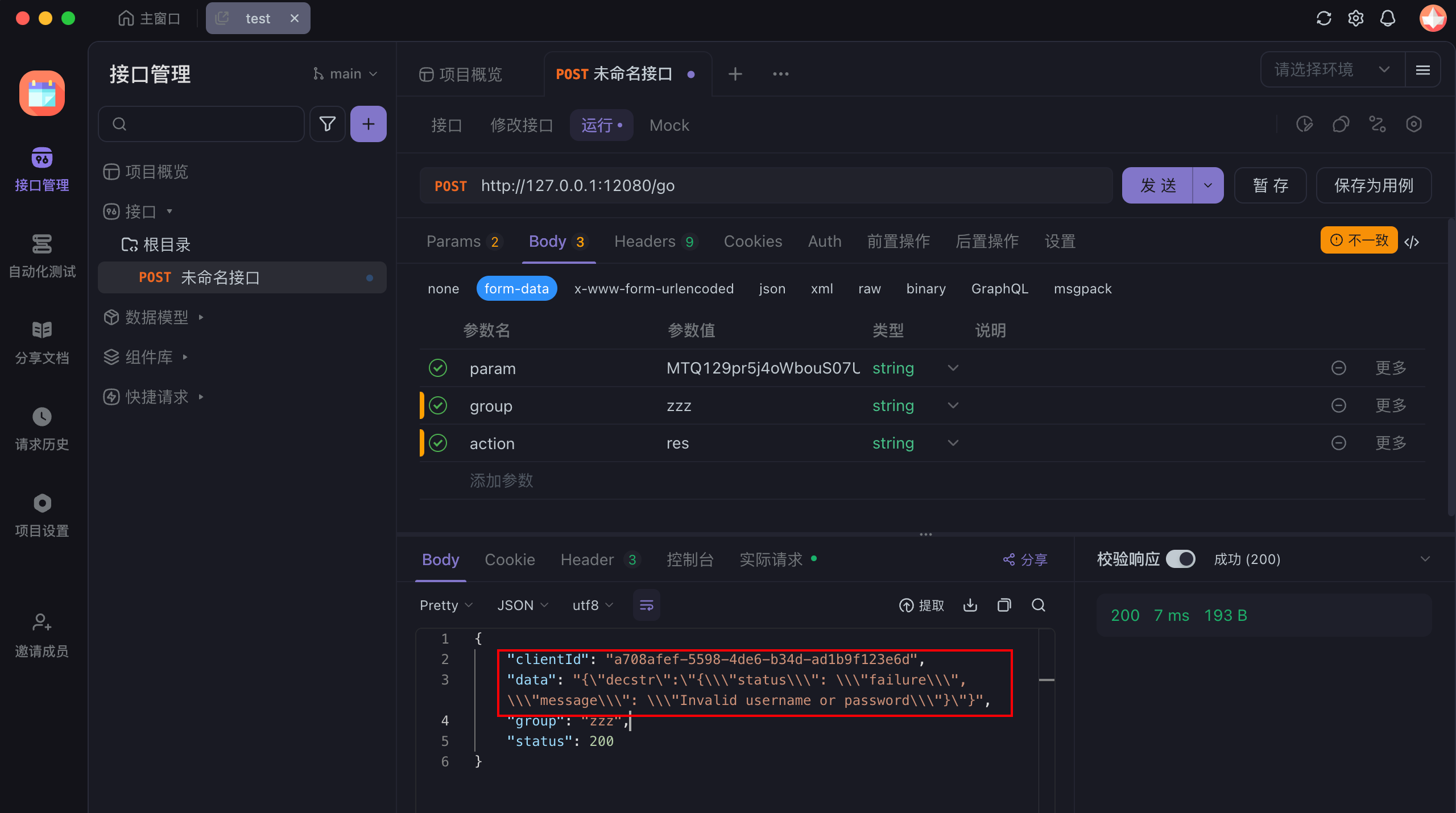Switch to the Headers request tab
Image resolution: width=1456 pixels, height=813 pixels.
point(655,241)
